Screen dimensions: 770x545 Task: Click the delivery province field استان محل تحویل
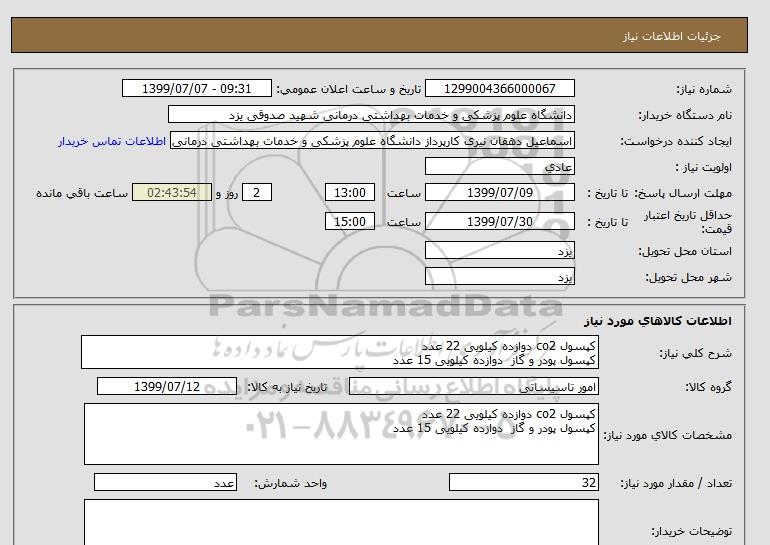499,250
